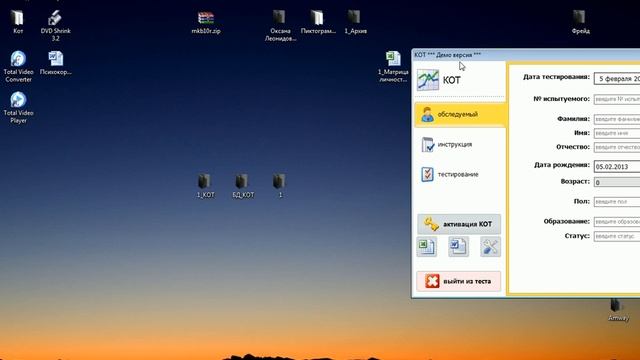Open the 1_Матрица личност... Excel file
The image size is (640, 360).
coord(393,67)
